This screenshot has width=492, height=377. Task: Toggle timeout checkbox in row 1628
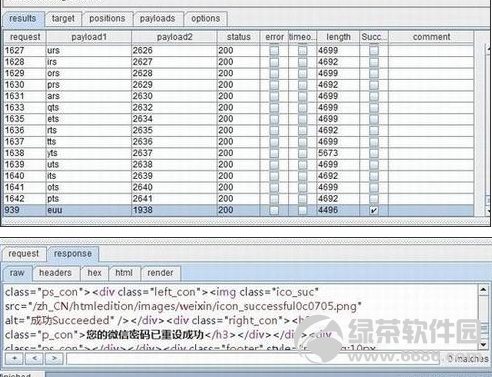pyautogui.click(x=302, y=62)
